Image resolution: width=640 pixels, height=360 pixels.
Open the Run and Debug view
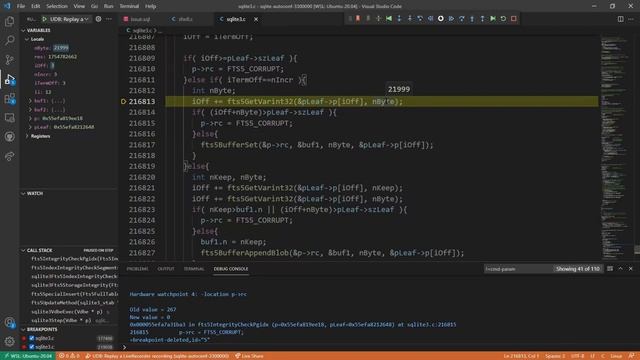point(9,79)
